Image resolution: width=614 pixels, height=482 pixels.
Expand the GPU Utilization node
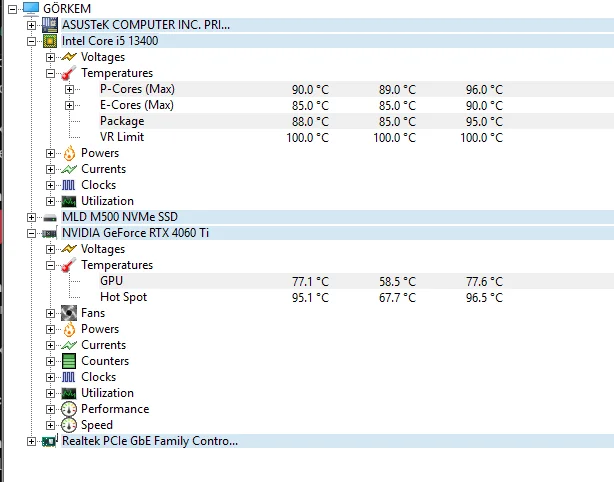pyautogui.click(x=50, y=393)
